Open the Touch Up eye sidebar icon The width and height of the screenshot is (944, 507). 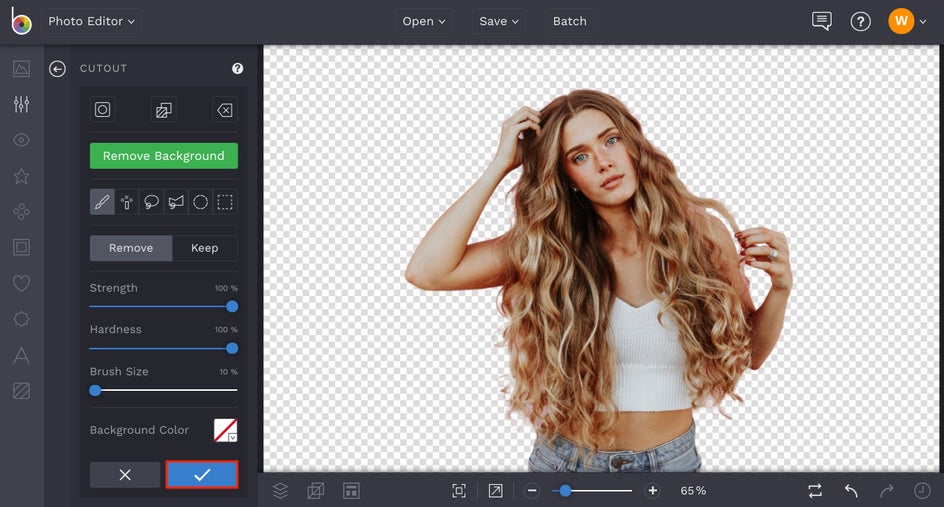click(x=21, y=140)
